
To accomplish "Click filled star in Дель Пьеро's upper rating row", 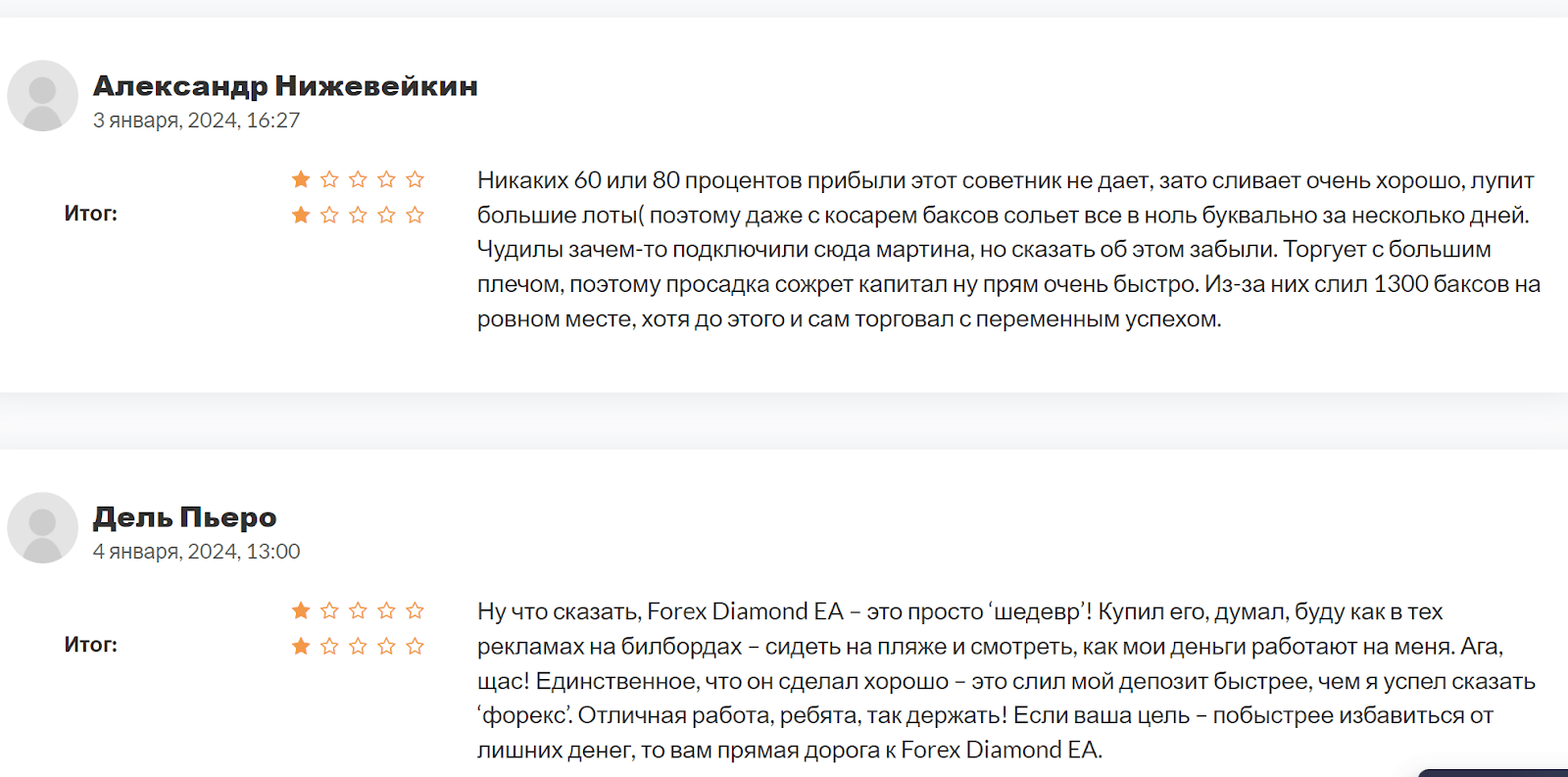I will pos(301,610).
